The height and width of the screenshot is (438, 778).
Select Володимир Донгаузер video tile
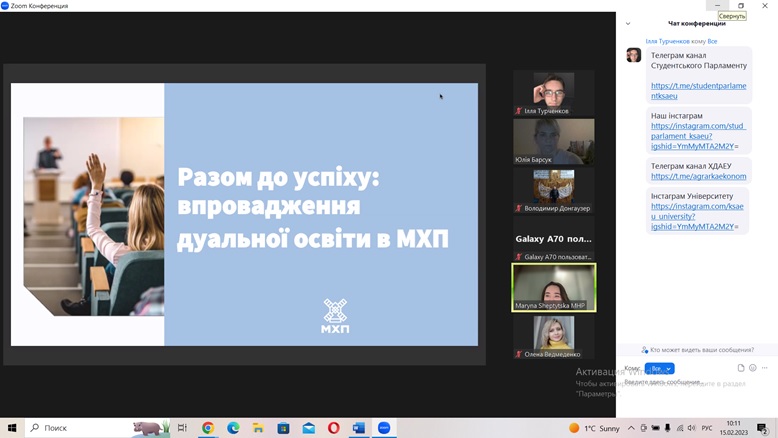coord(554,190)
